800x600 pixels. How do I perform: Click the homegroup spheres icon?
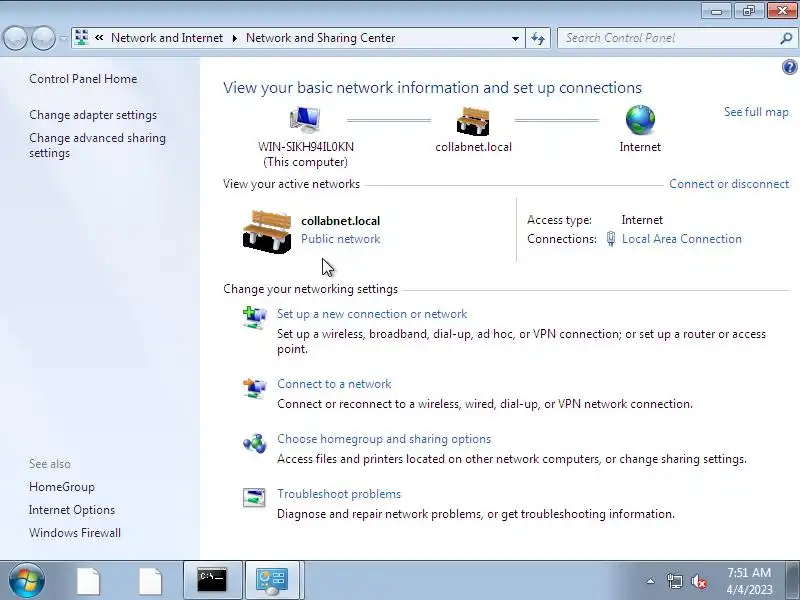[x=254, y=443]
